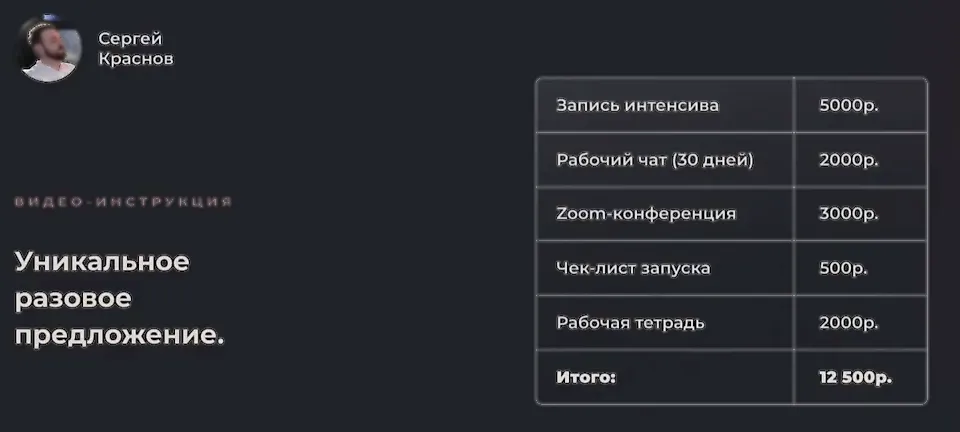Select the Рабочая тетрадь table cell

[630, 323]
